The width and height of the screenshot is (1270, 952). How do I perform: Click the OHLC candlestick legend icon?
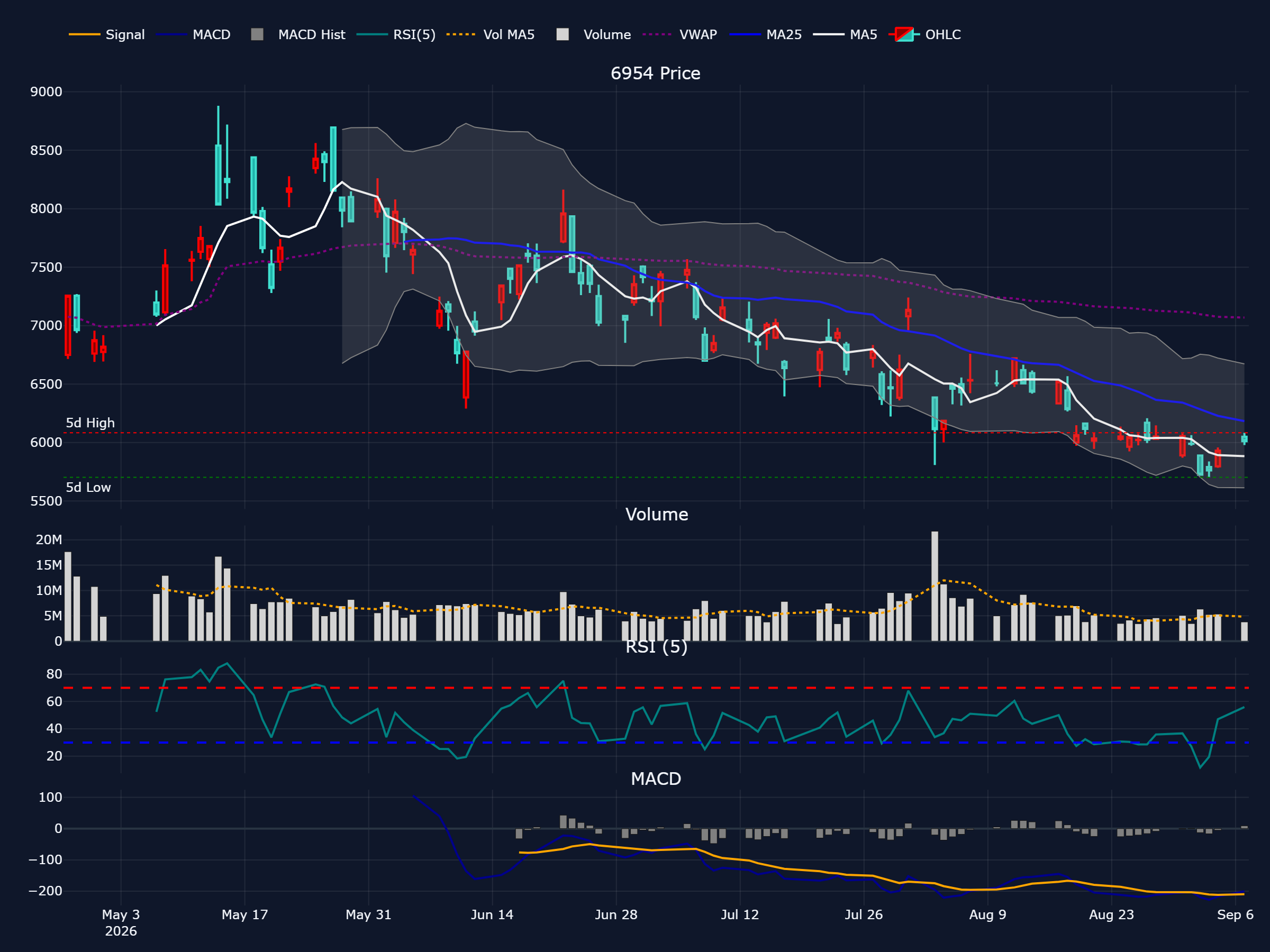904,34
